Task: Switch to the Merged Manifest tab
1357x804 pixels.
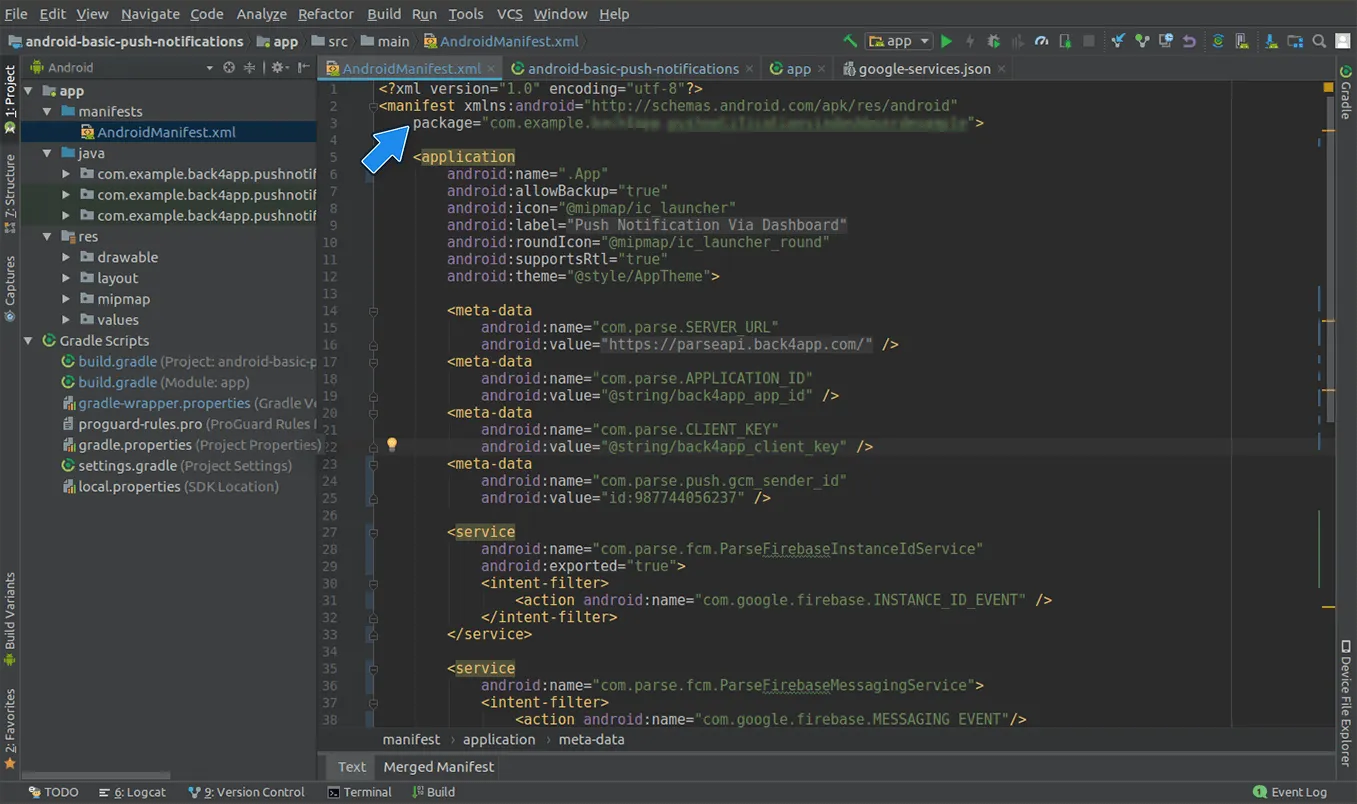Action: [x=439, y=767]
